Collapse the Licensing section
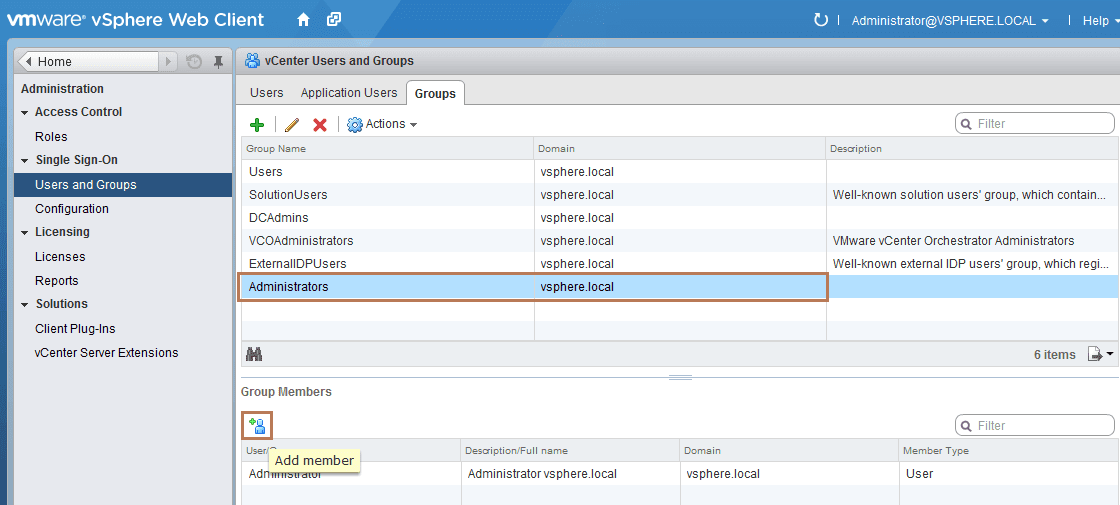This screenshot has height=505, width=1120. [25, 232]
